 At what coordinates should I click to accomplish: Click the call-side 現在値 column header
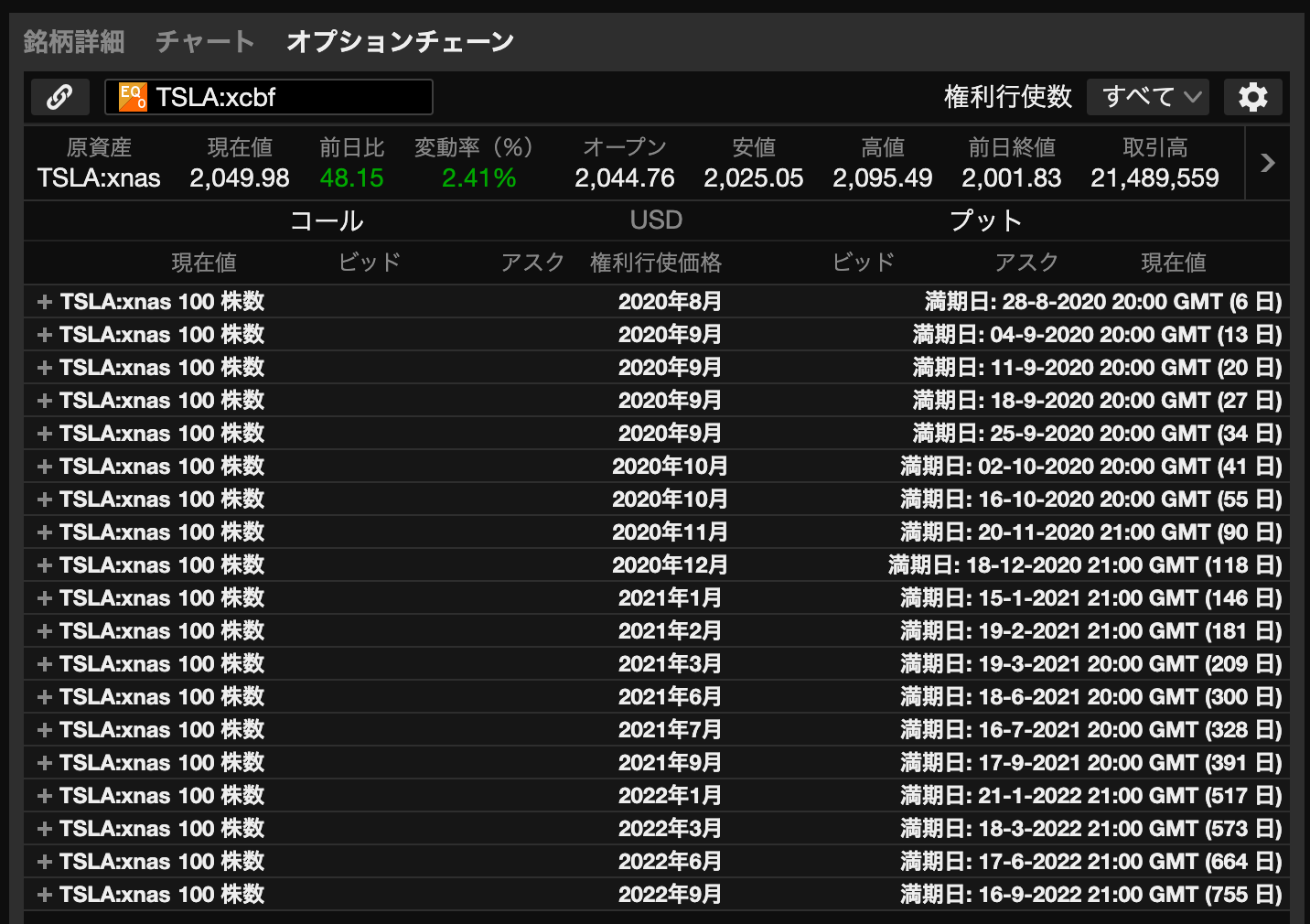(204, 263)
